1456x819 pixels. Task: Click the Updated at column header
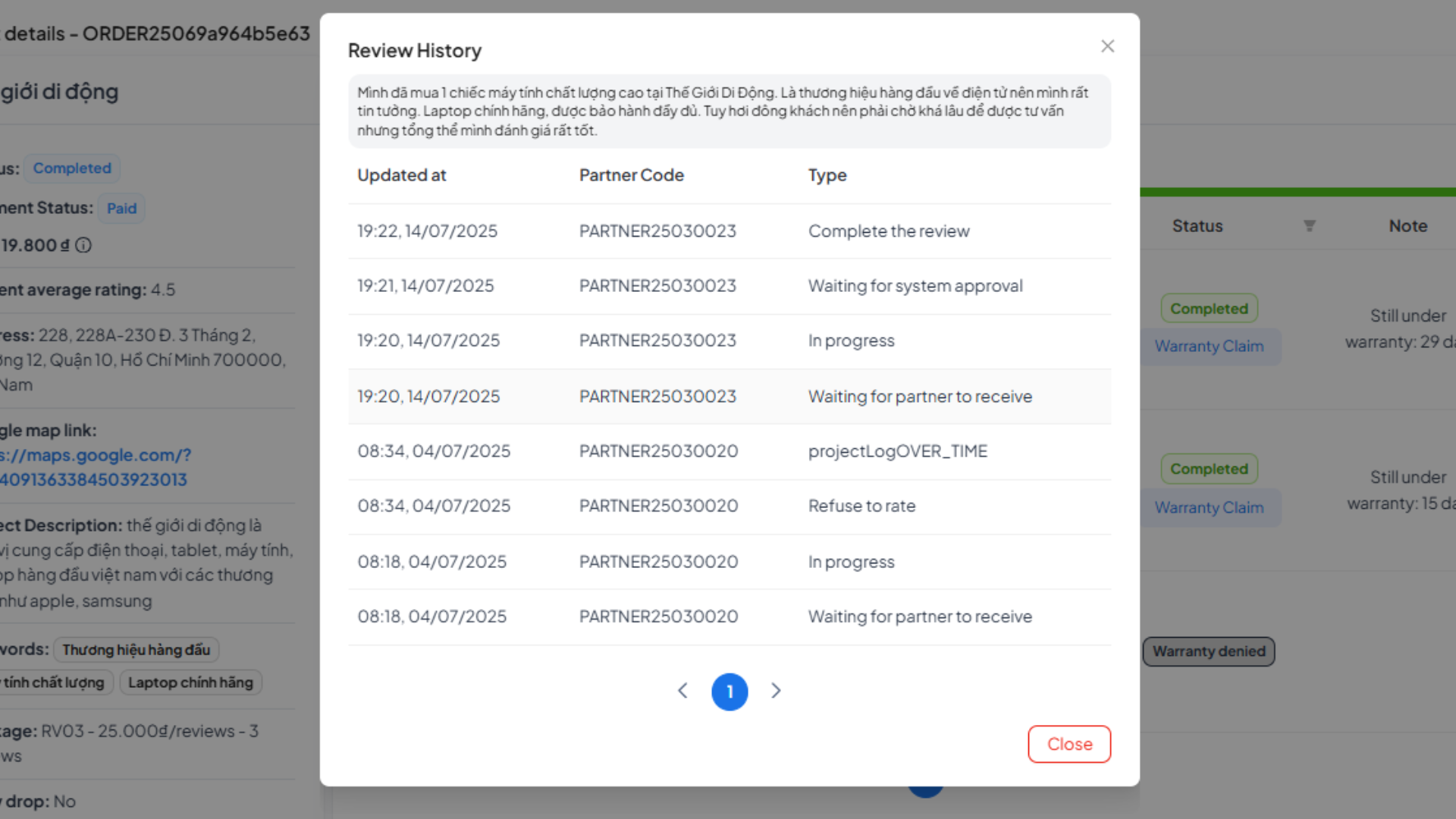coord(401,175)
